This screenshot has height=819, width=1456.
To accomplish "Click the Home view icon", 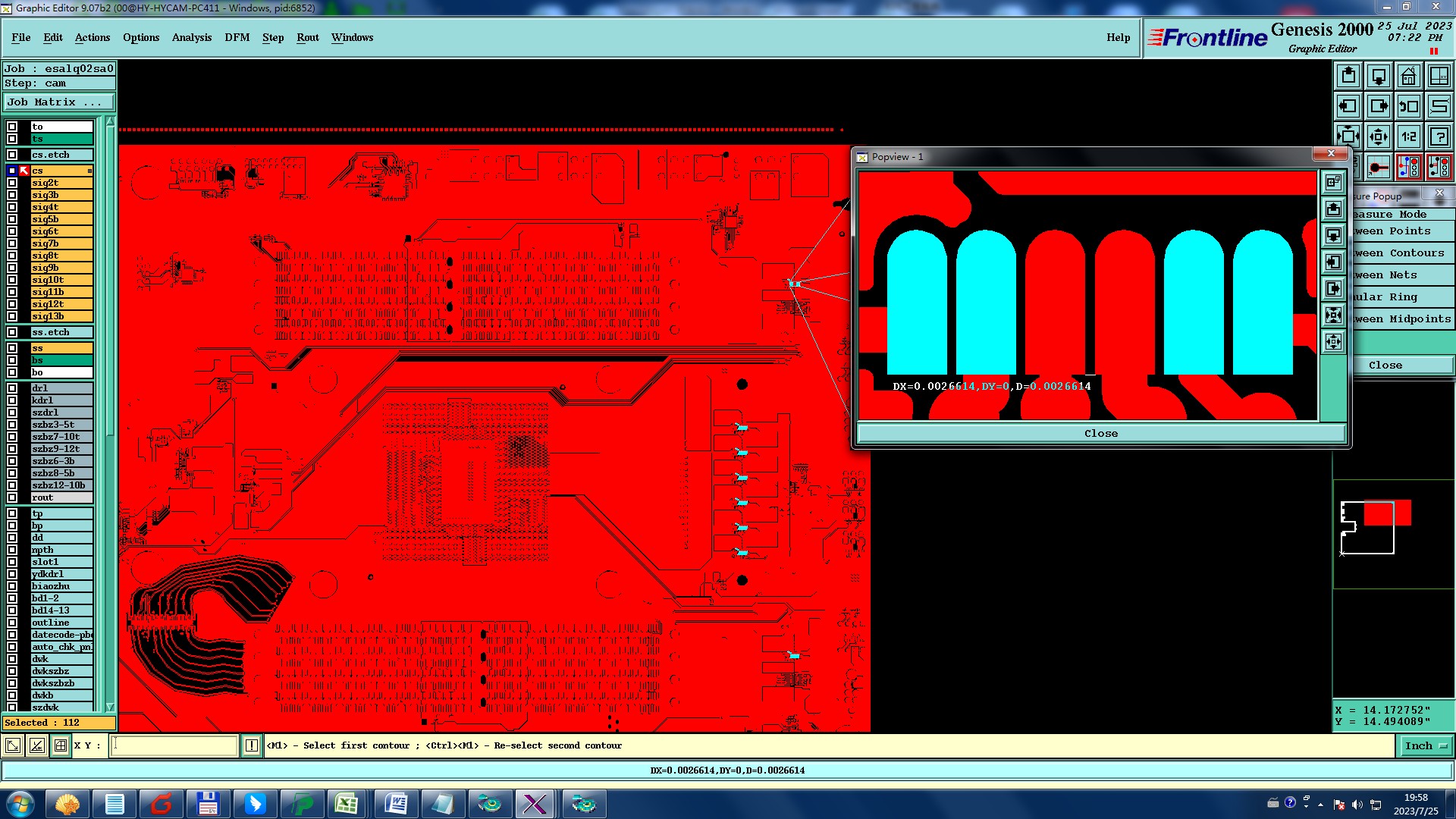I will click(1408, 76).
